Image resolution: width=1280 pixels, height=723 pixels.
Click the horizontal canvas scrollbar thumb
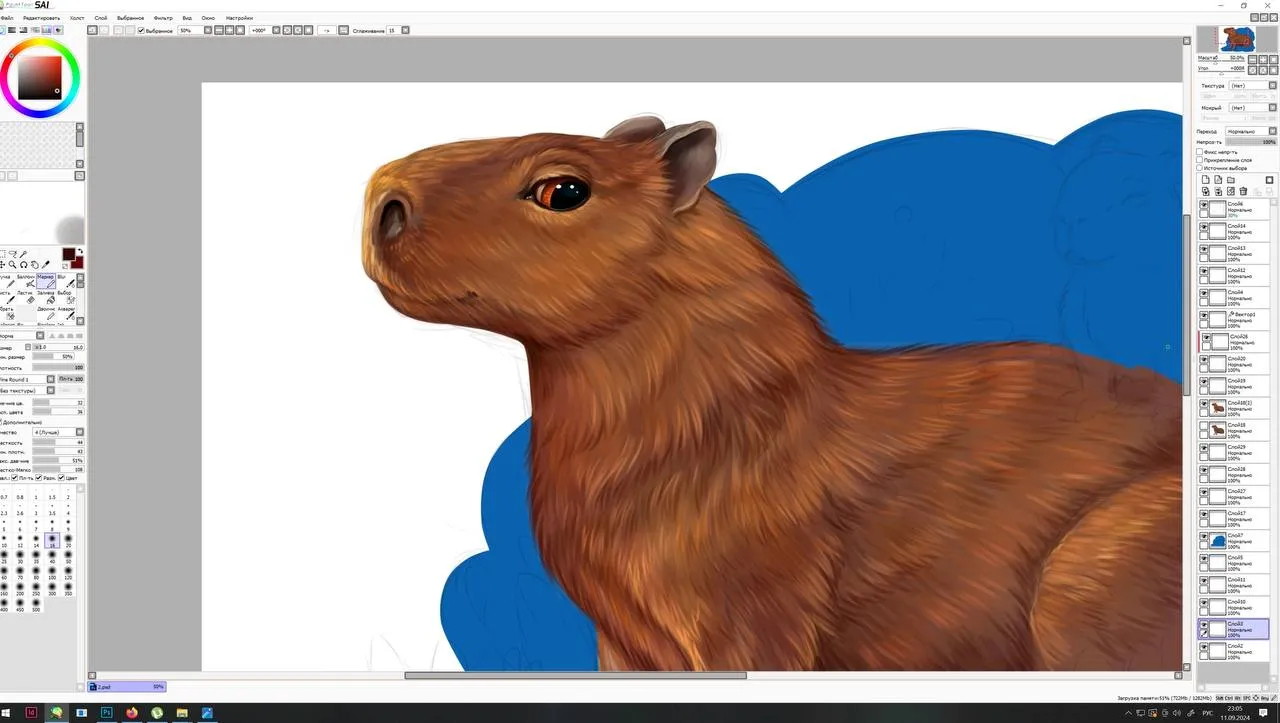coord(575,675)
